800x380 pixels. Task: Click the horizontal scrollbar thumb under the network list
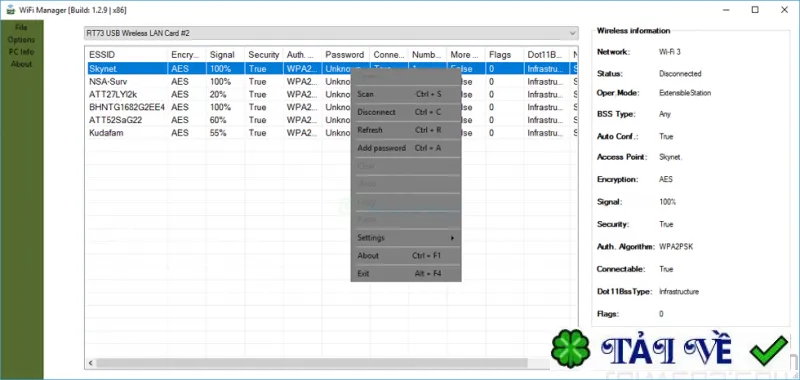[312, 363]
